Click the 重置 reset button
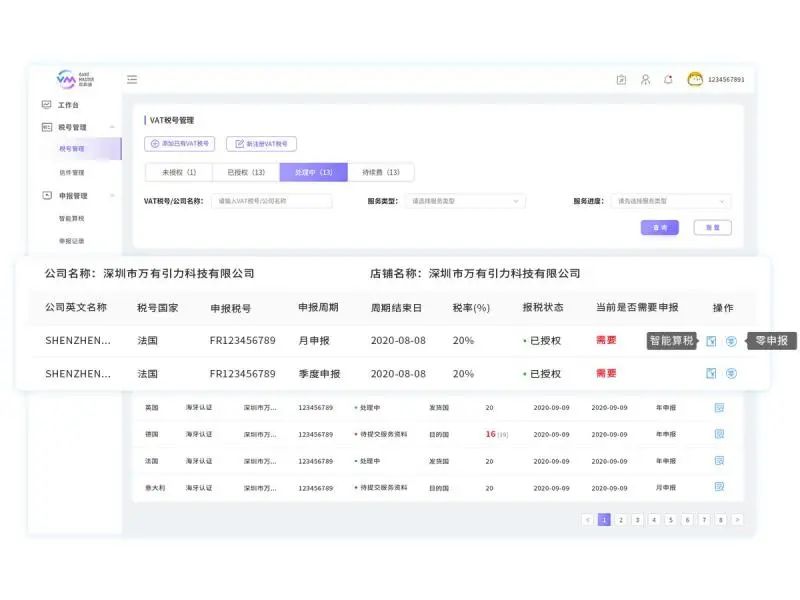This screenshot has height=600, width=800. (712, 227)
